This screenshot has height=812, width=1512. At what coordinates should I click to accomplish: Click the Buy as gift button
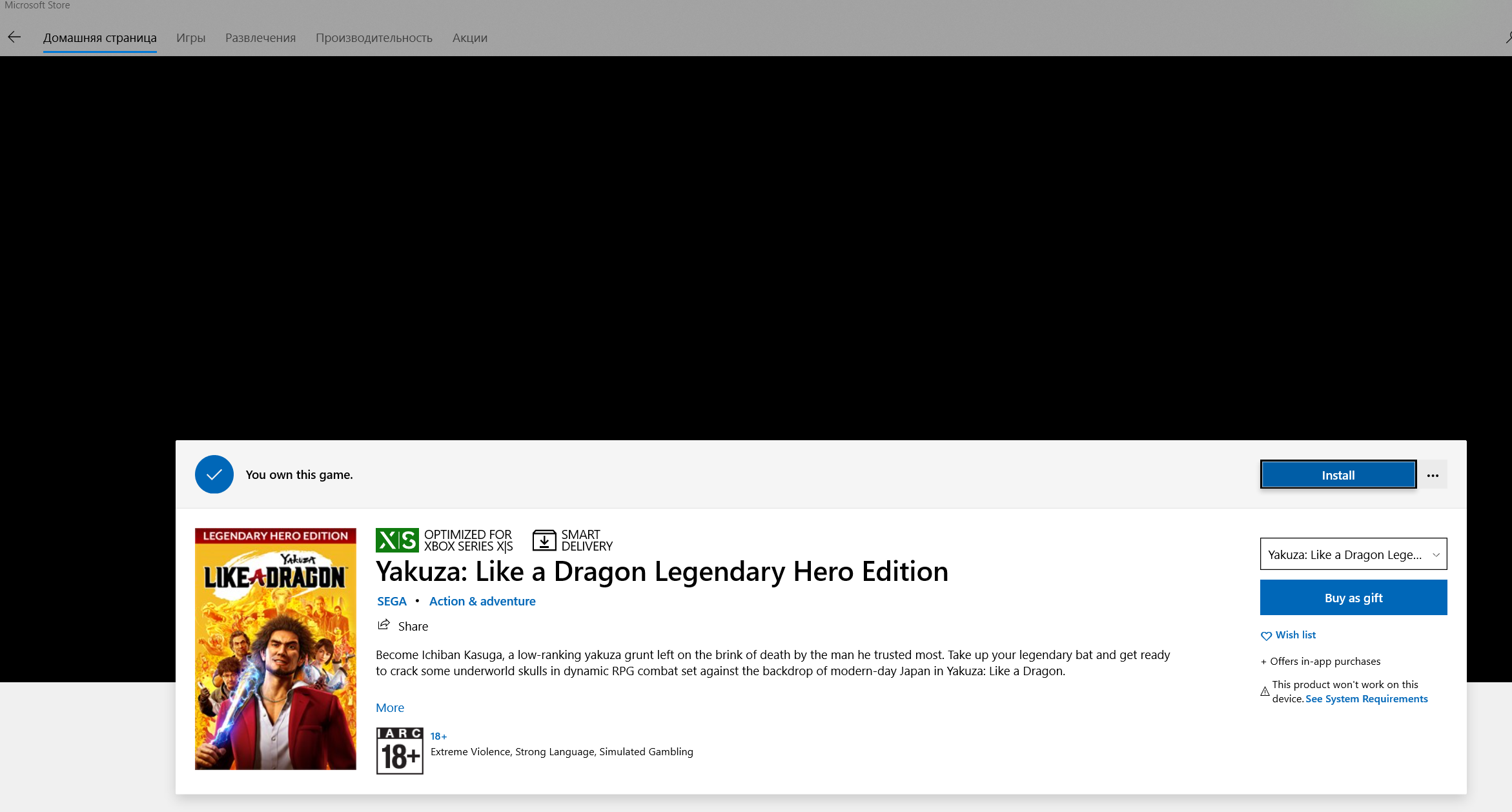1353,598
